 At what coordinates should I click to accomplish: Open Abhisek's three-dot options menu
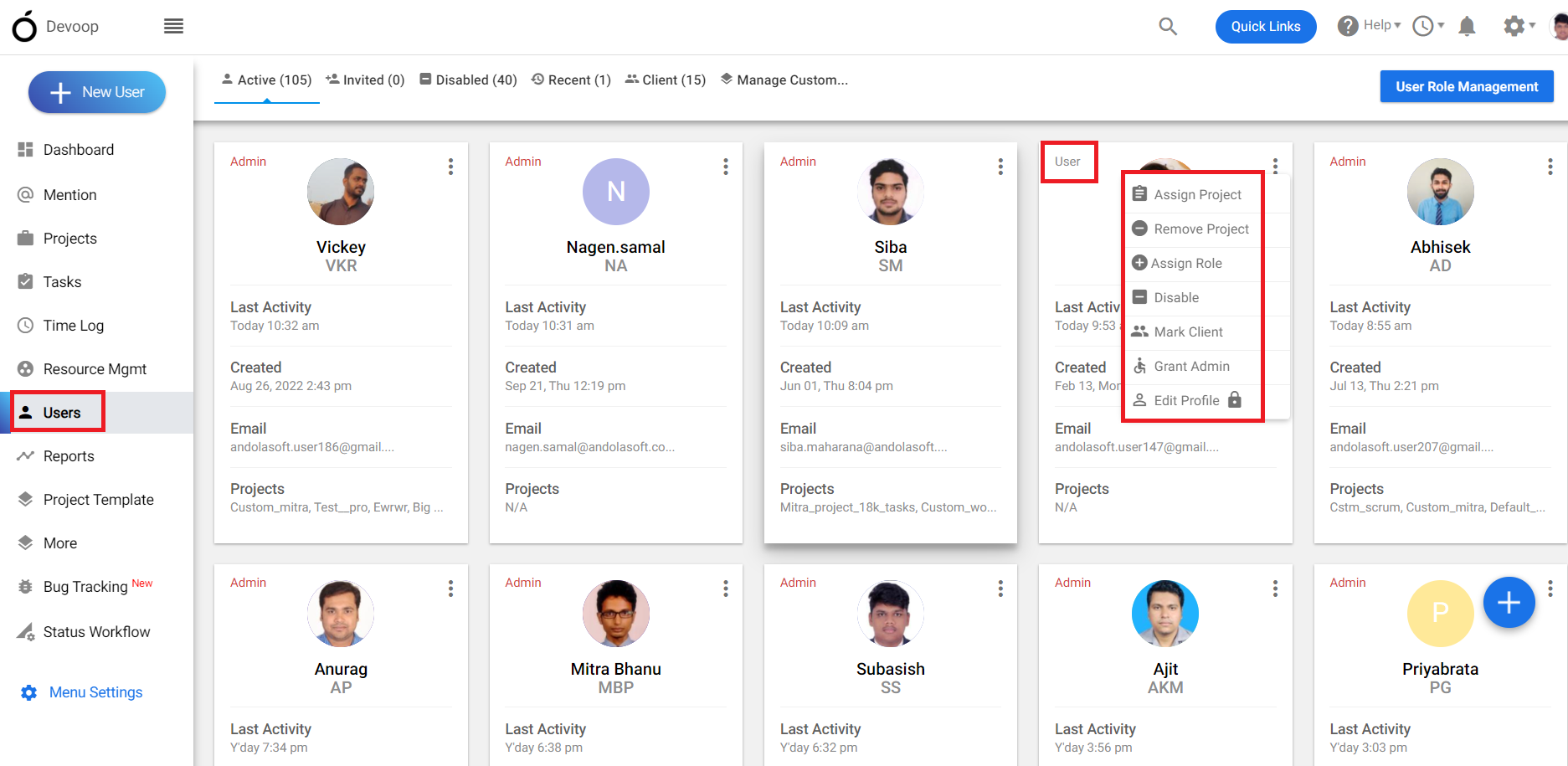(1550, 167)
